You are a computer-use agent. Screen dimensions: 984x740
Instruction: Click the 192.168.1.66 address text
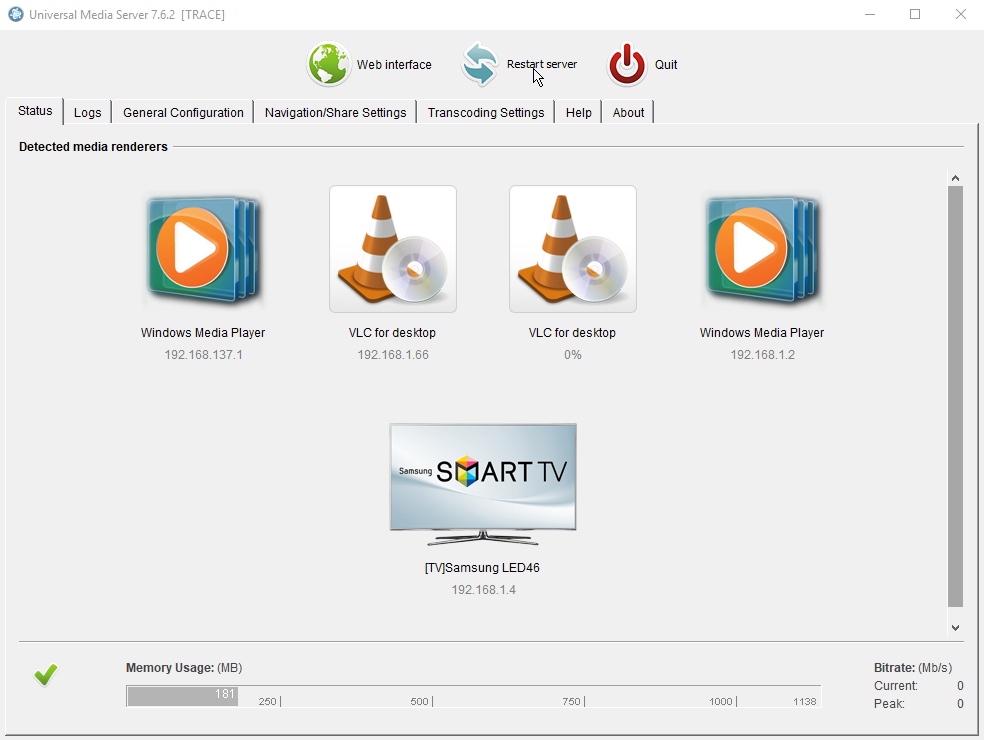(x=393, y=355)
